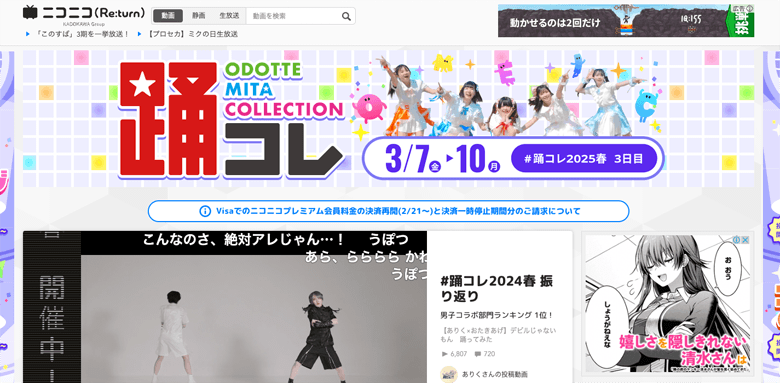Click 男子コラボ部門ランキング 1位！ text
The image size is (780, 383).
pos(497,315)
